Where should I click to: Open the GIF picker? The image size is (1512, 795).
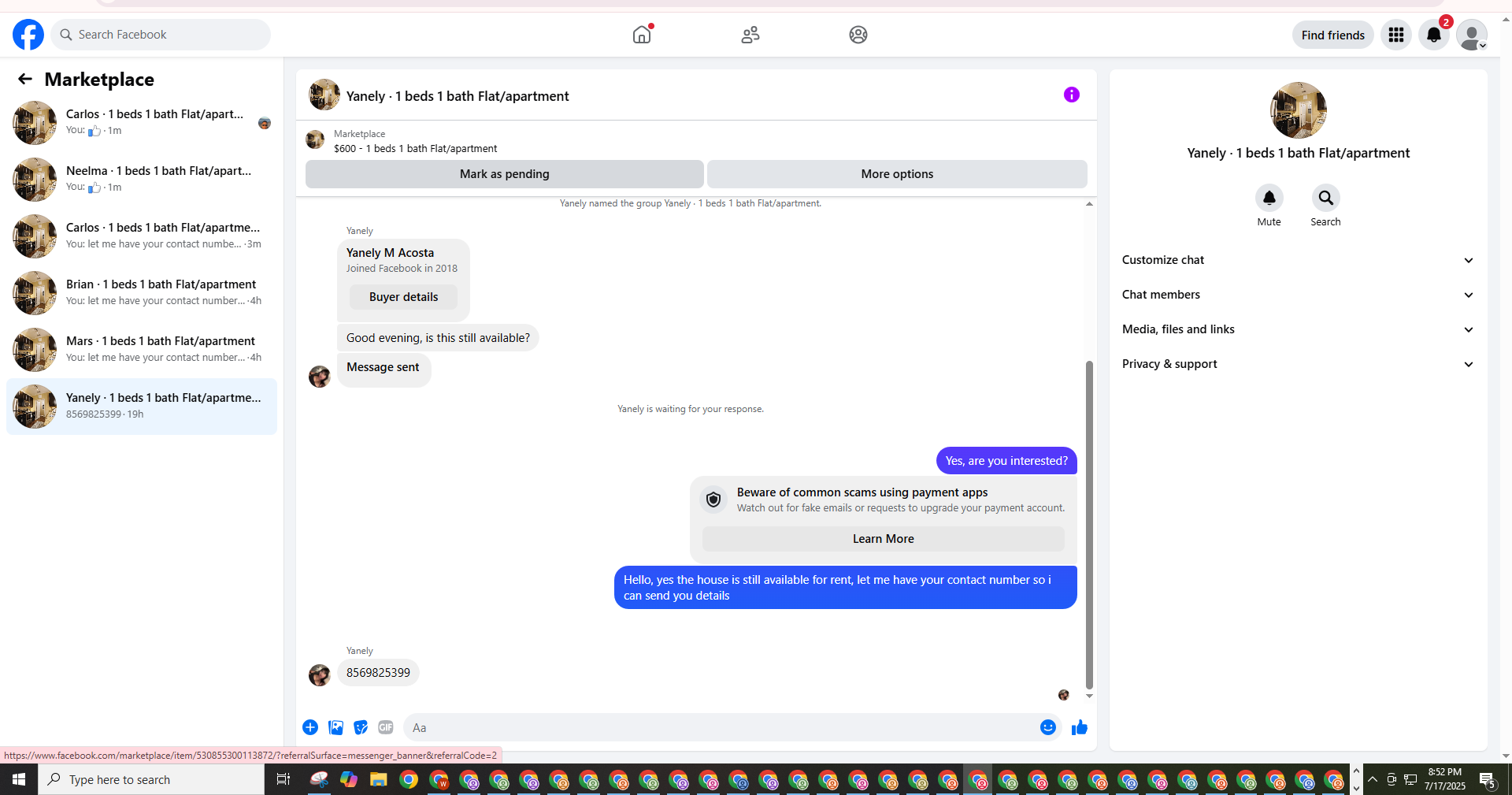tap(386, 727)
